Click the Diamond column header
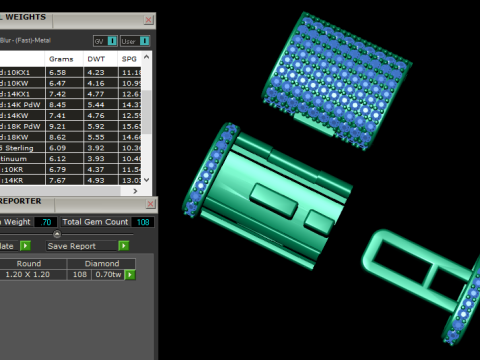Image resolution: width=480 pixels, height=360 pixels. pyautogui.click(x=102, y=264)
